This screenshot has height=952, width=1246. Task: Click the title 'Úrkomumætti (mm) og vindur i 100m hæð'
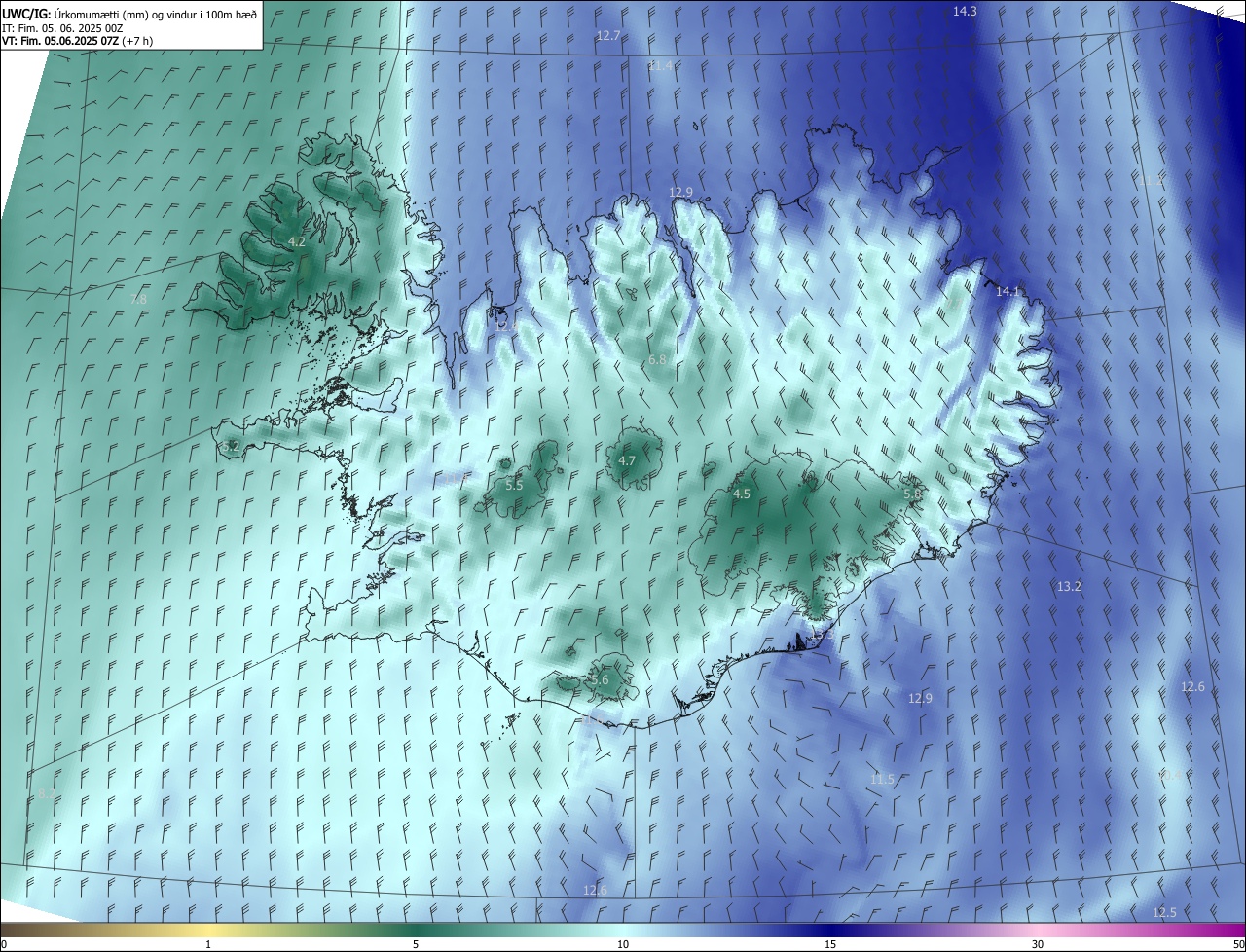[x=155, y=13]
